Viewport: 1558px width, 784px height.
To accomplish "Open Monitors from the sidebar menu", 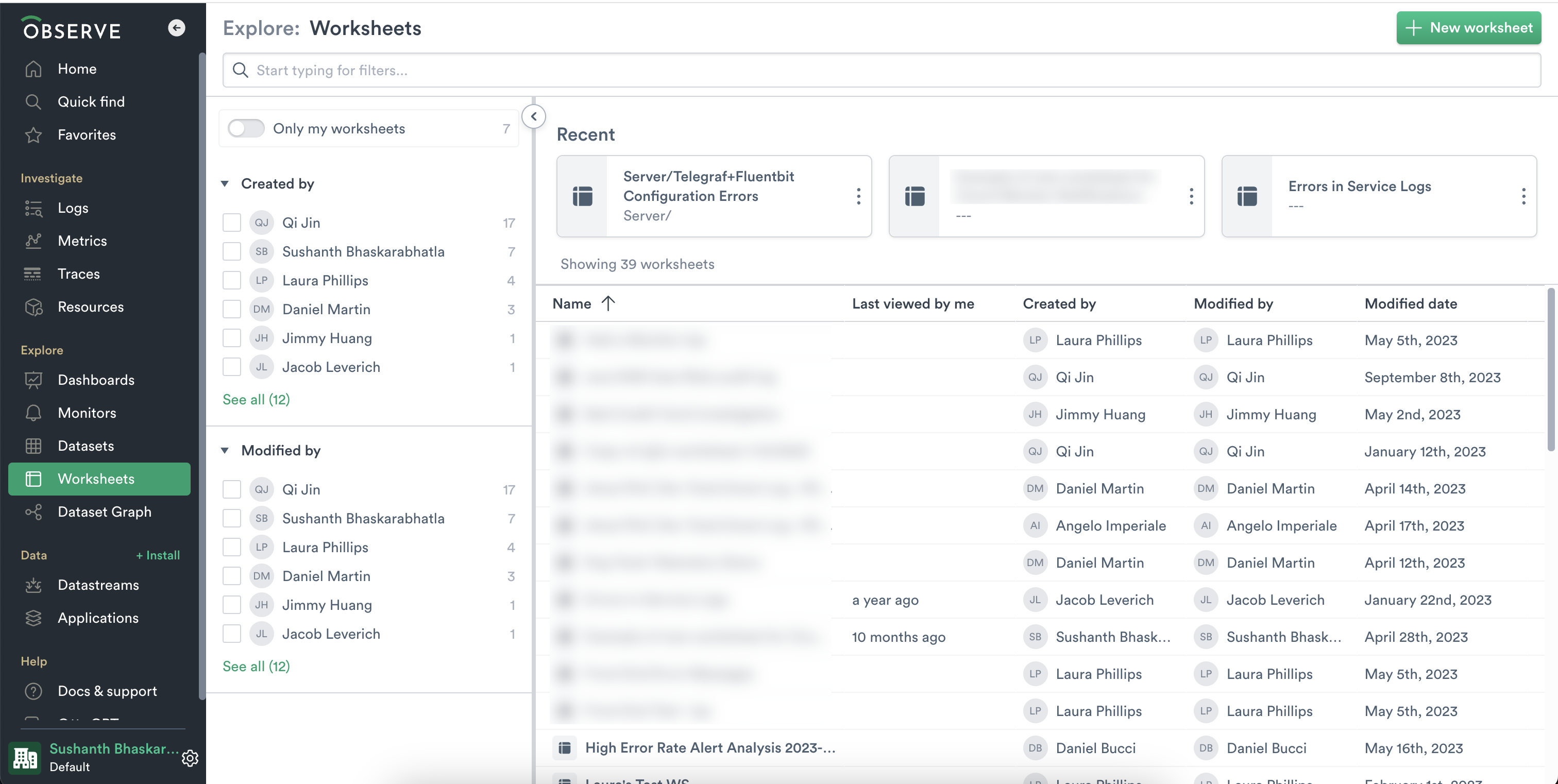I will (87, 413).
